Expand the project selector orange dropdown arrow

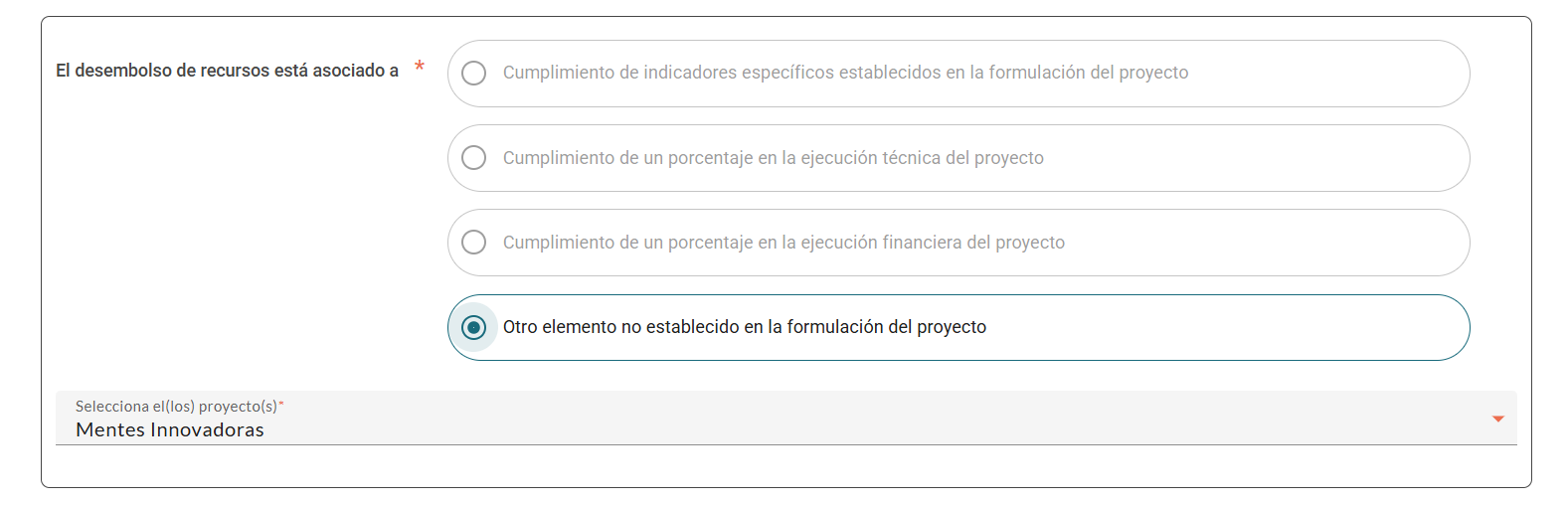(1497, 420)
